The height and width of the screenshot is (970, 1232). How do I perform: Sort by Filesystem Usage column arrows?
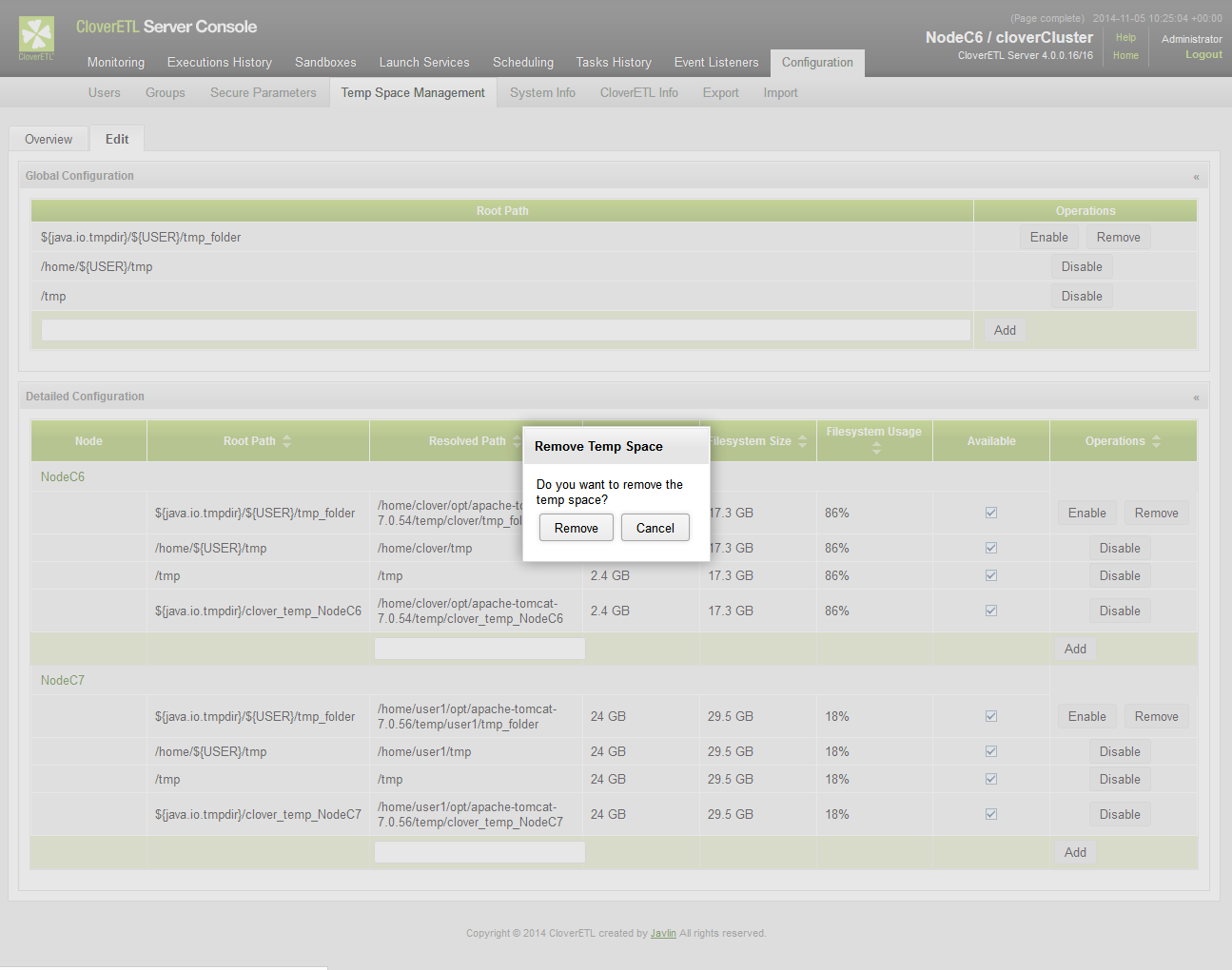(876, 448)
